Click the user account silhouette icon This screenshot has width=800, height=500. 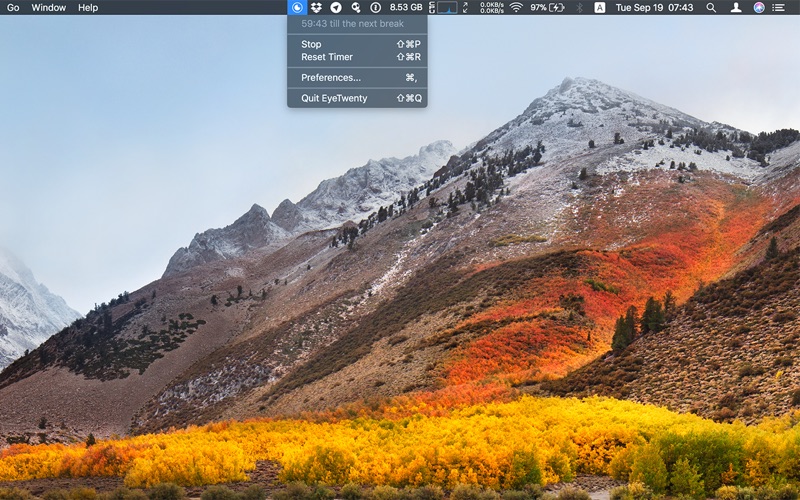coord(736,7)
